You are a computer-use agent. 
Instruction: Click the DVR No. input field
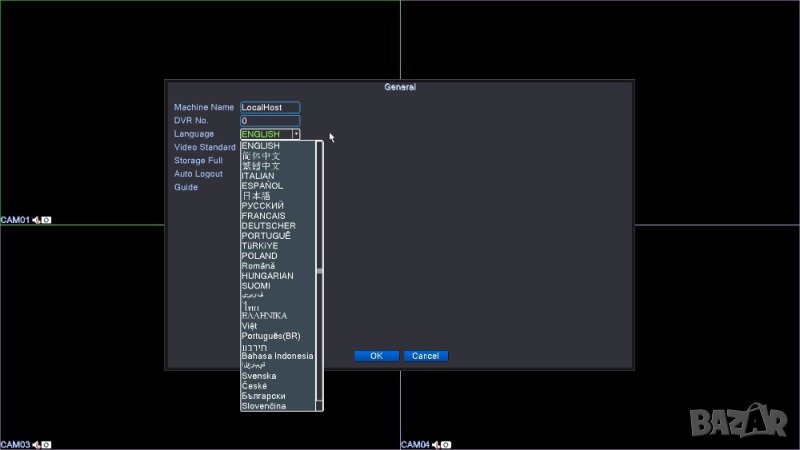(270, 121)
